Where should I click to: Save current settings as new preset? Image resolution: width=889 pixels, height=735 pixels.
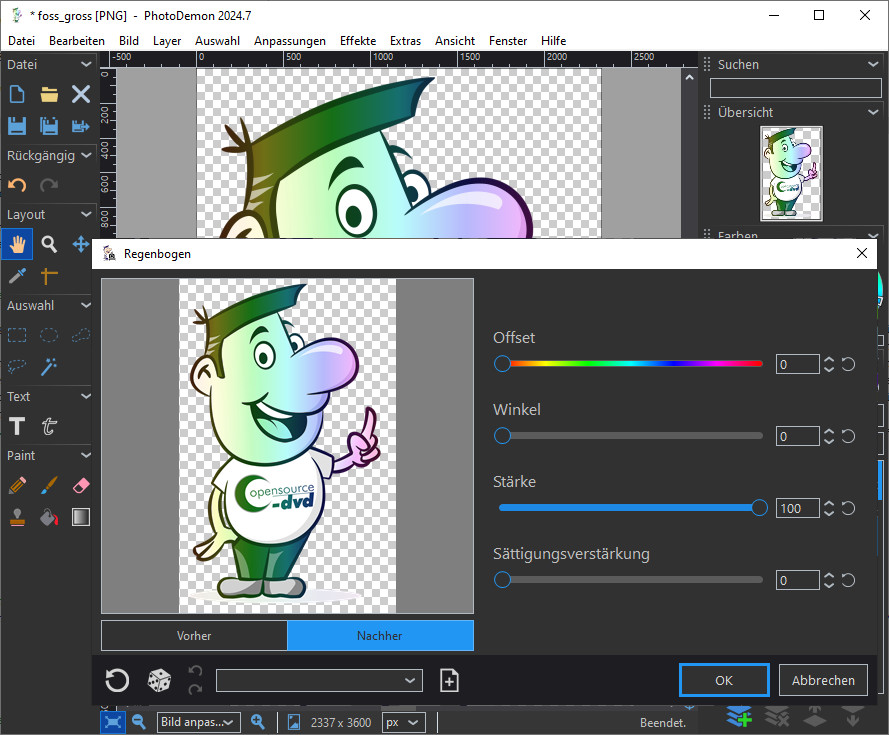pyautogui.click(x=449, y=681)
